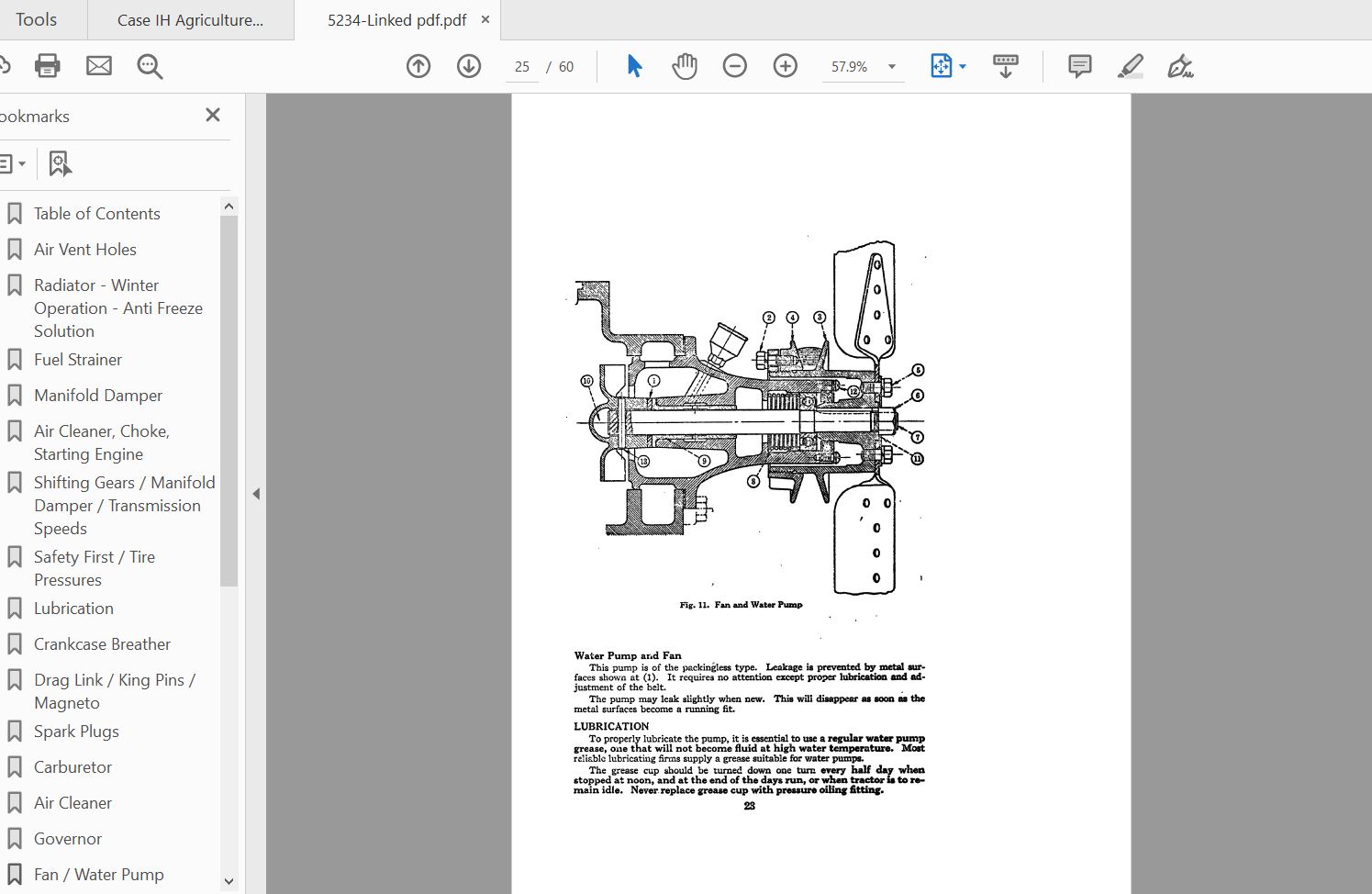Collapse the navigation pane arrow
The height and width of the screenshot is (894, 1372).
[x=256, y=494]
